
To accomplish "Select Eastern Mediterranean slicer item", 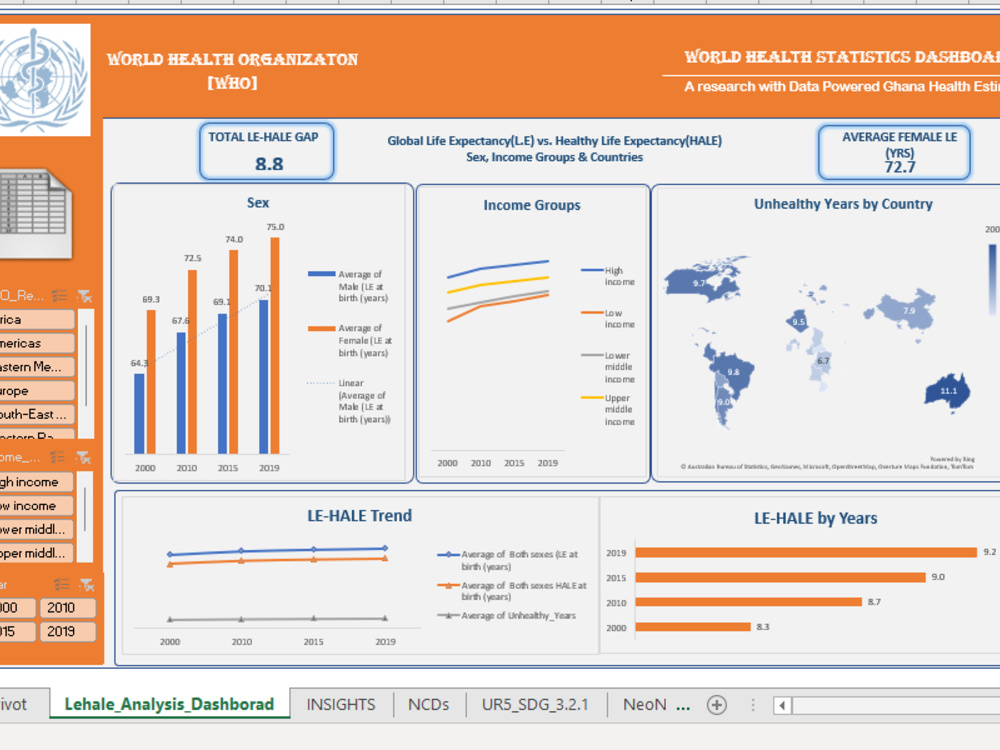I will point(36,367).
